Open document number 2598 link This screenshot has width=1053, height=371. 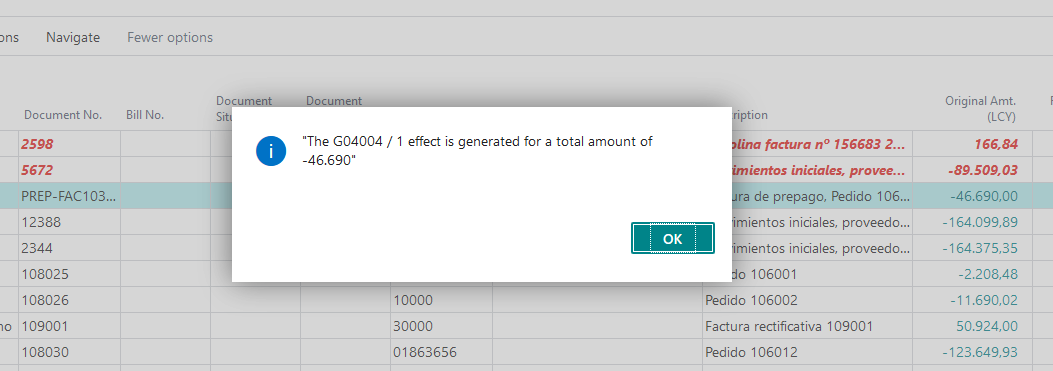pos(37,144)
